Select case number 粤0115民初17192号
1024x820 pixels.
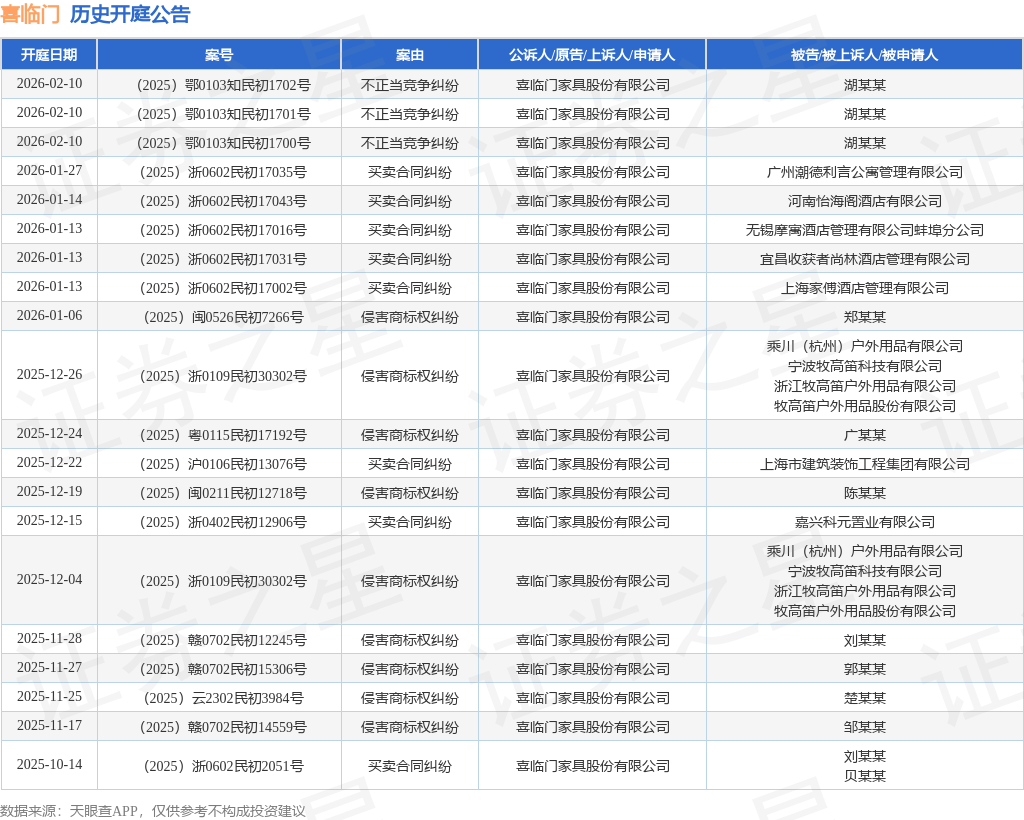coord(223,435)
